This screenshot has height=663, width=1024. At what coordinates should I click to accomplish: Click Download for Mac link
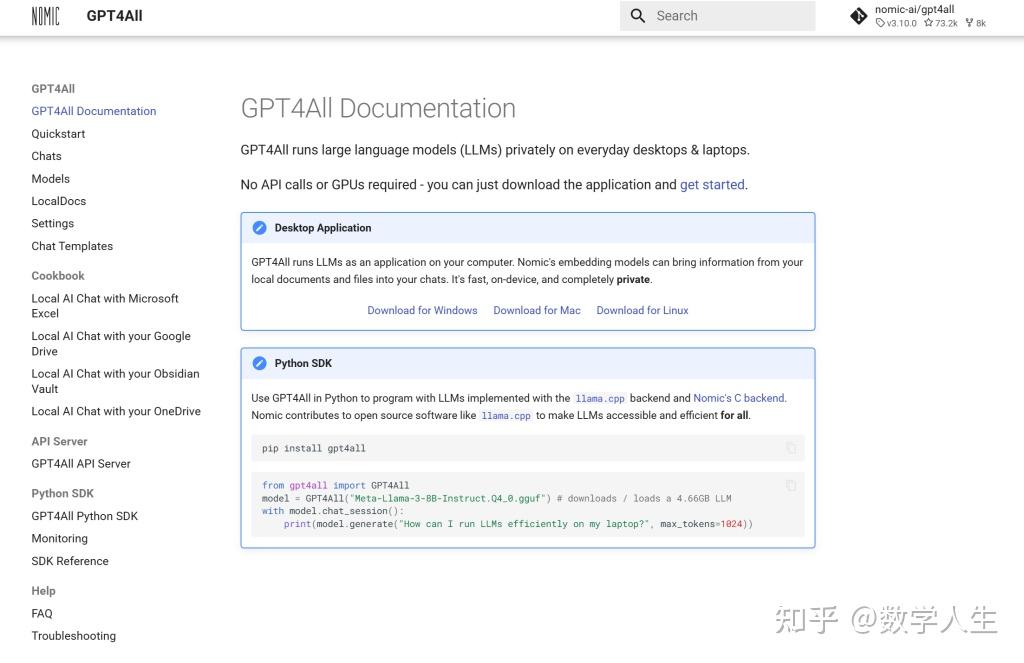tap(537, 310)
